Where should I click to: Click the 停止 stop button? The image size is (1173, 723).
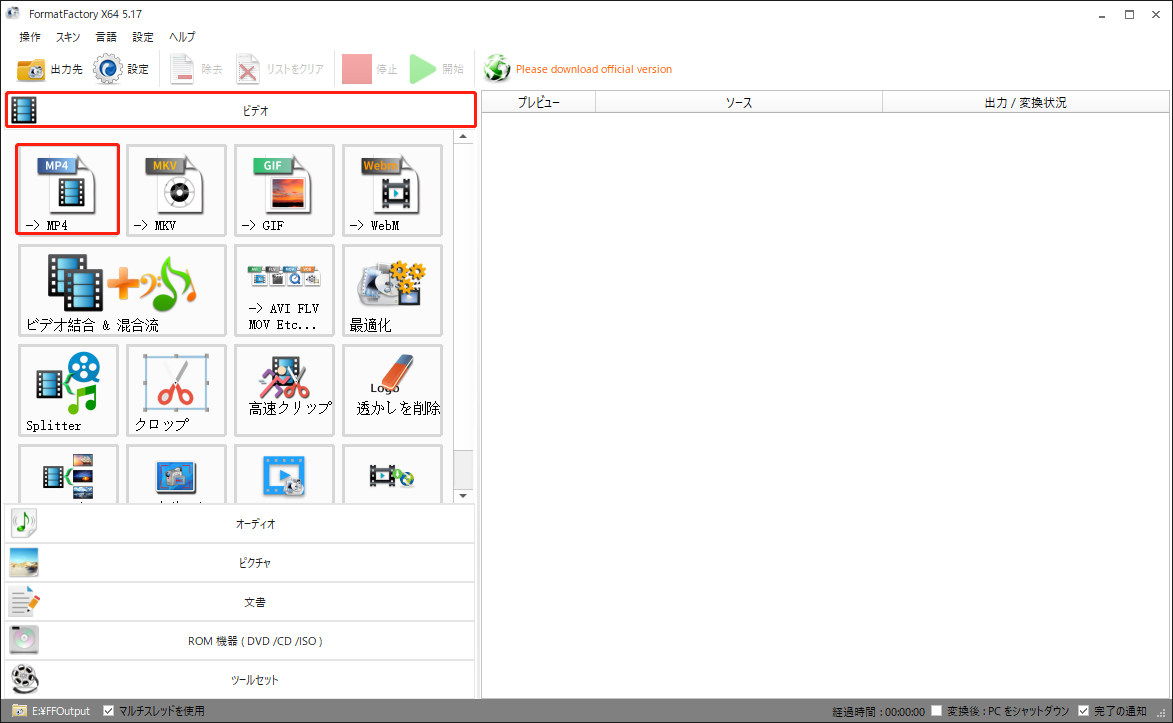coord(370,69)
